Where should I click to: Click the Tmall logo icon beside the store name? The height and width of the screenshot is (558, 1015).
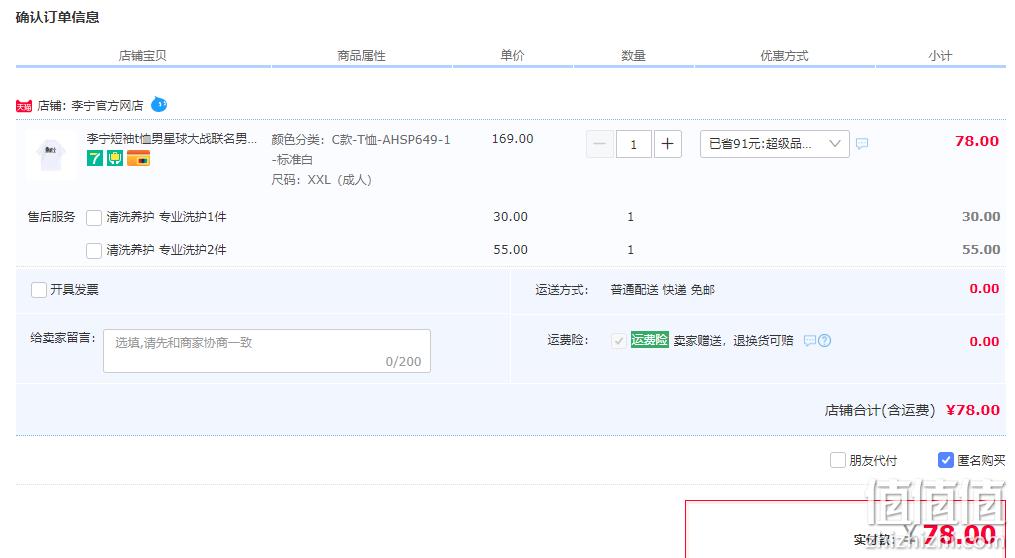coord(24,106)
